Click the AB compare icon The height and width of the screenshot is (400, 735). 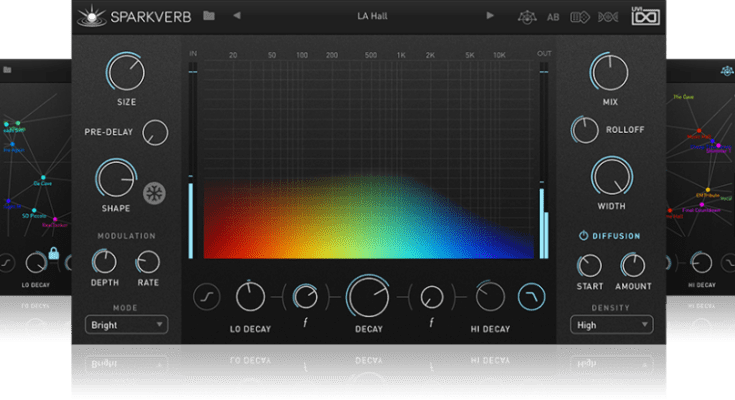[x=553, y=17]
